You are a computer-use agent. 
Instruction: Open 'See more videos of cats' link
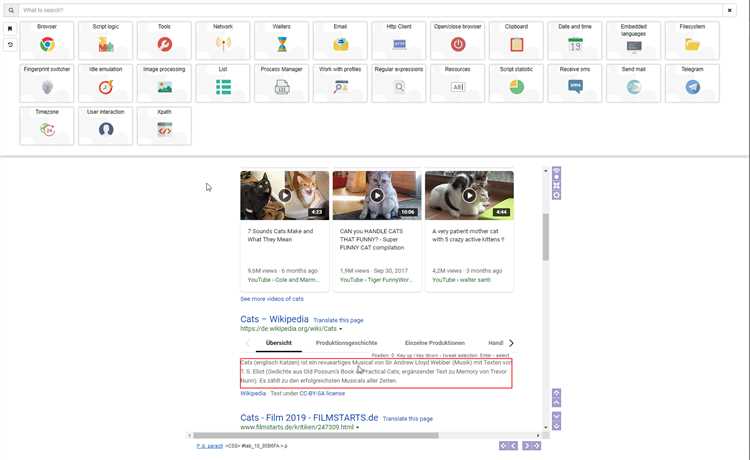[x=272, y=299]
